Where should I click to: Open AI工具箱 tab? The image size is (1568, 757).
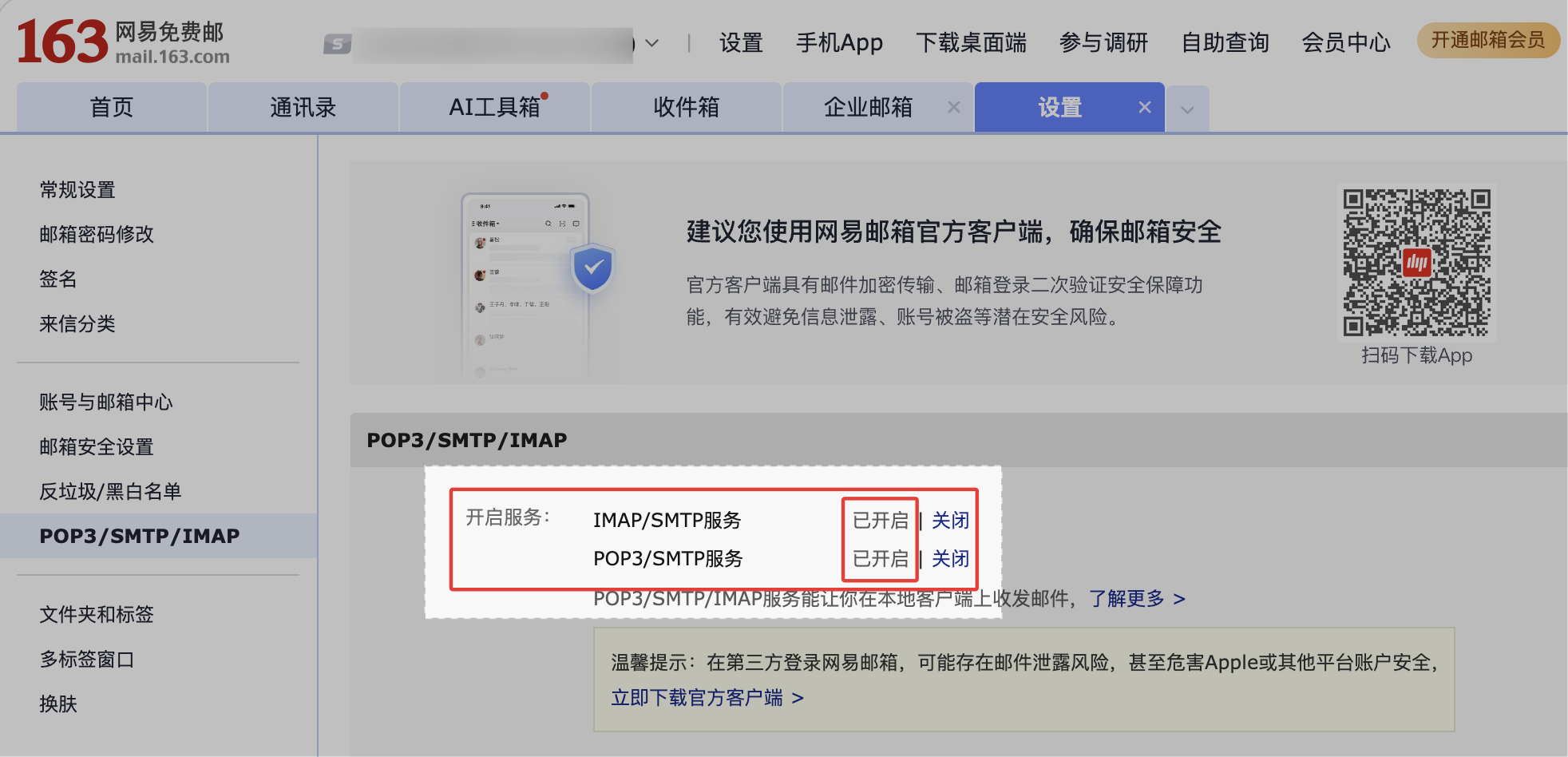495,107
